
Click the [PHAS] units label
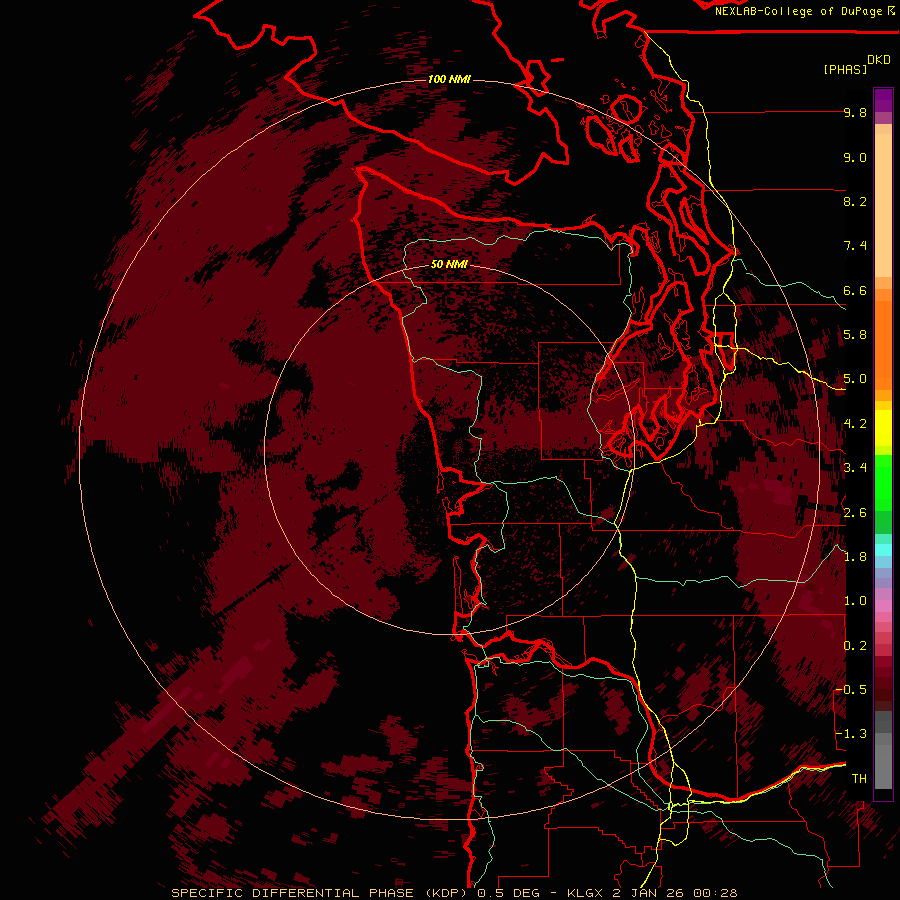[845, 70]
